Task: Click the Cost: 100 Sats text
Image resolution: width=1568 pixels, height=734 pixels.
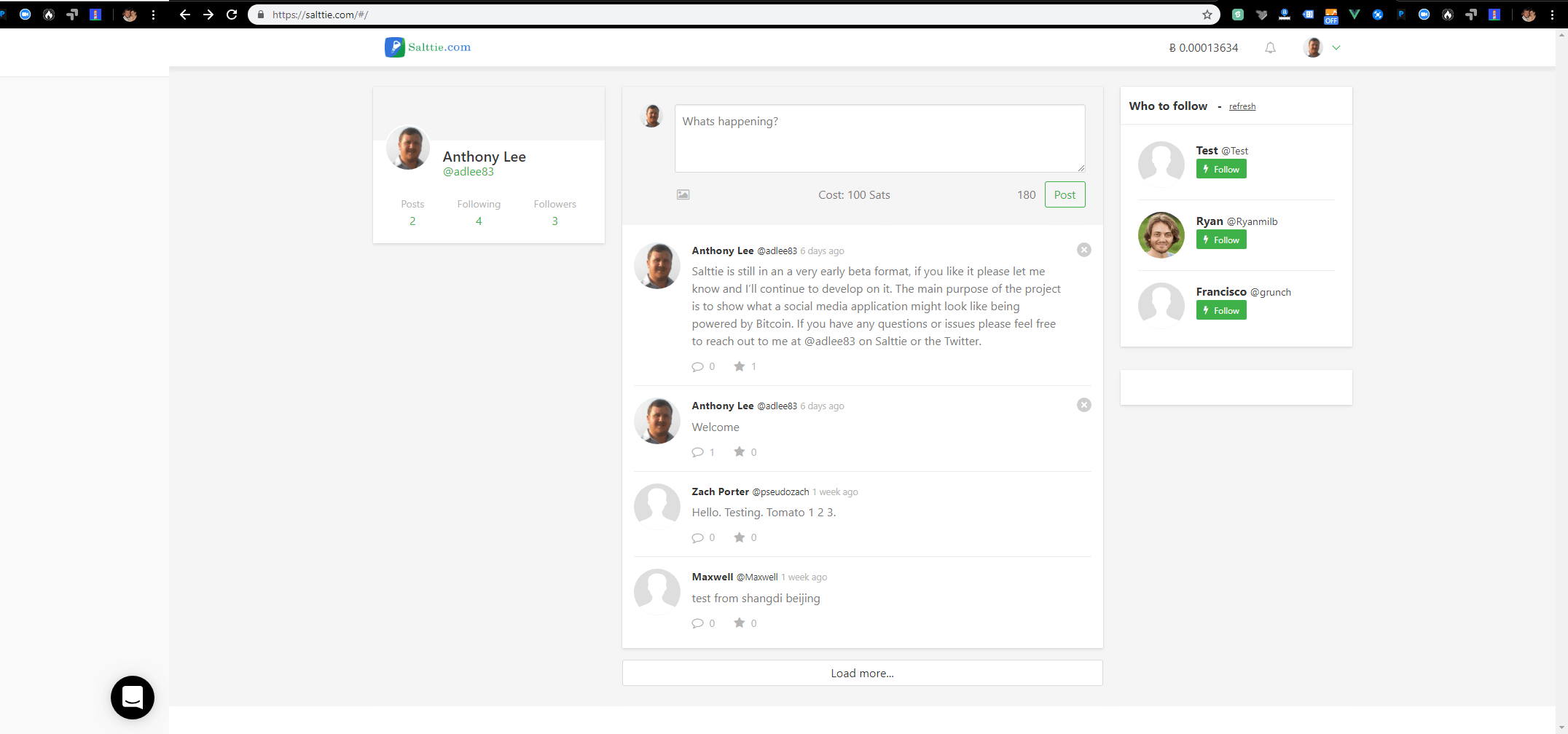Action: tap(854, 195)
